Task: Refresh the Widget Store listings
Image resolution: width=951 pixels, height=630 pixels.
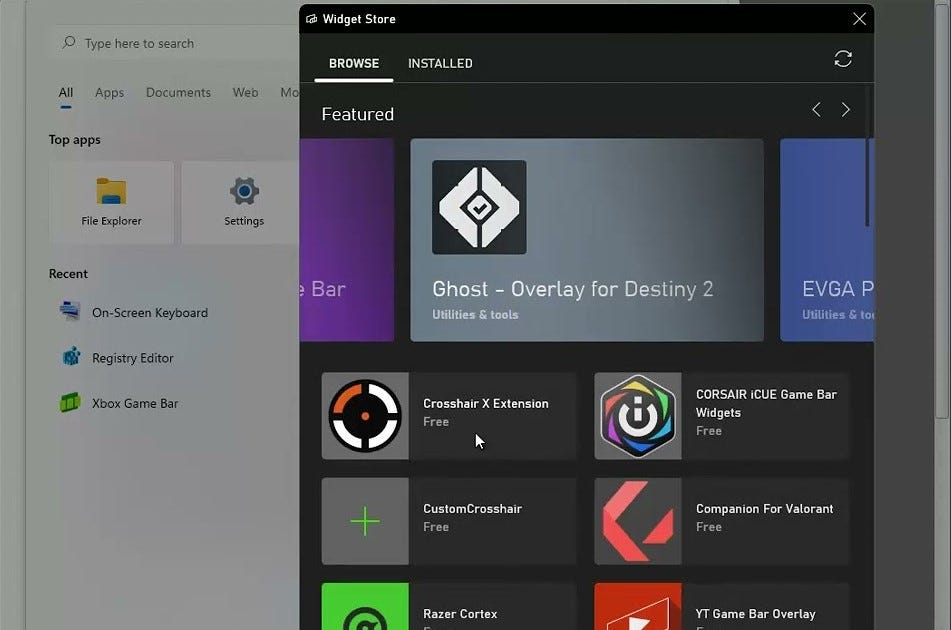Action: 843,58
